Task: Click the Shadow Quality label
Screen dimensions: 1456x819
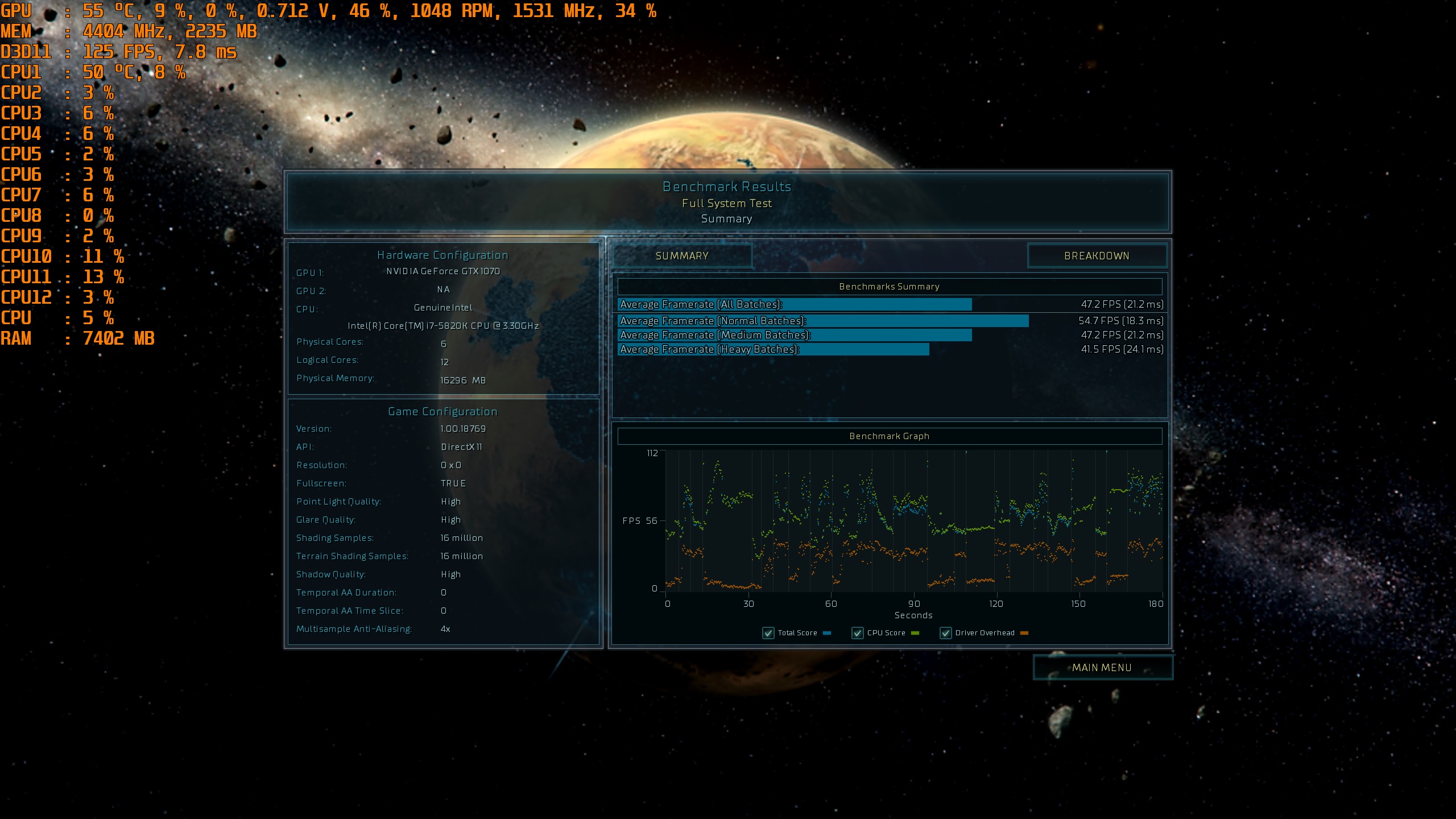Action: (331, 574)
